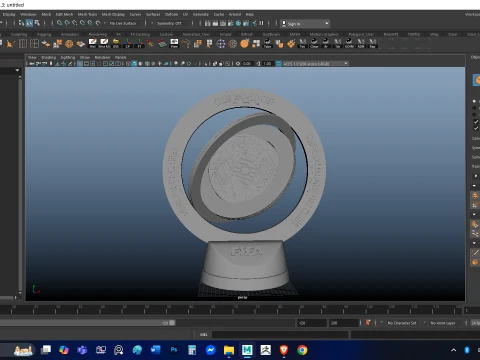The width and height of the screenshot is (480, 360).
Task: Click the highlighted select mode icon
Action: pyautogui.click(x=29, y=23)
